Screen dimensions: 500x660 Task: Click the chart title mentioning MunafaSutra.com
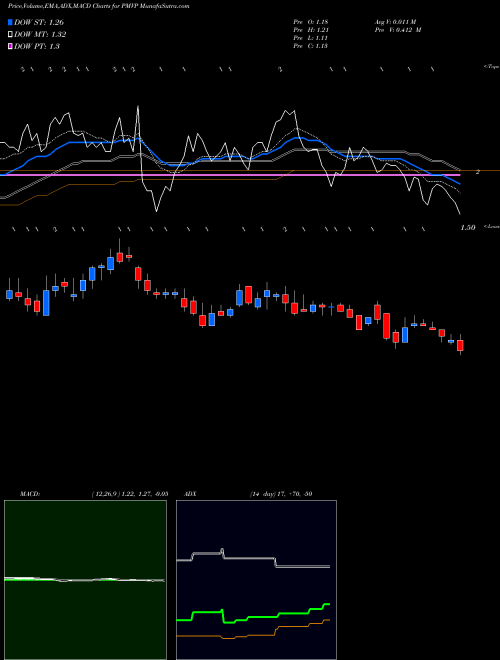tap(98, 6)
